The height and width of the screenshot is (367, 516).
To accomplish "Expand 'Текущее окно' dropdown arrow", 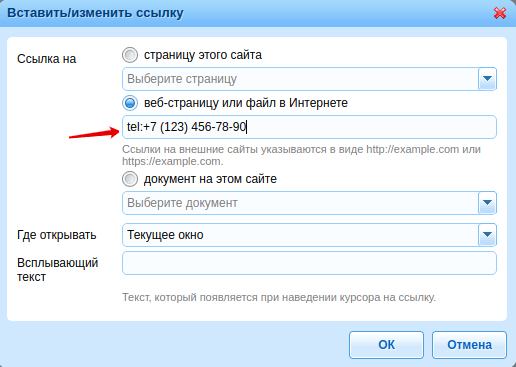I will tap(487, 235).
